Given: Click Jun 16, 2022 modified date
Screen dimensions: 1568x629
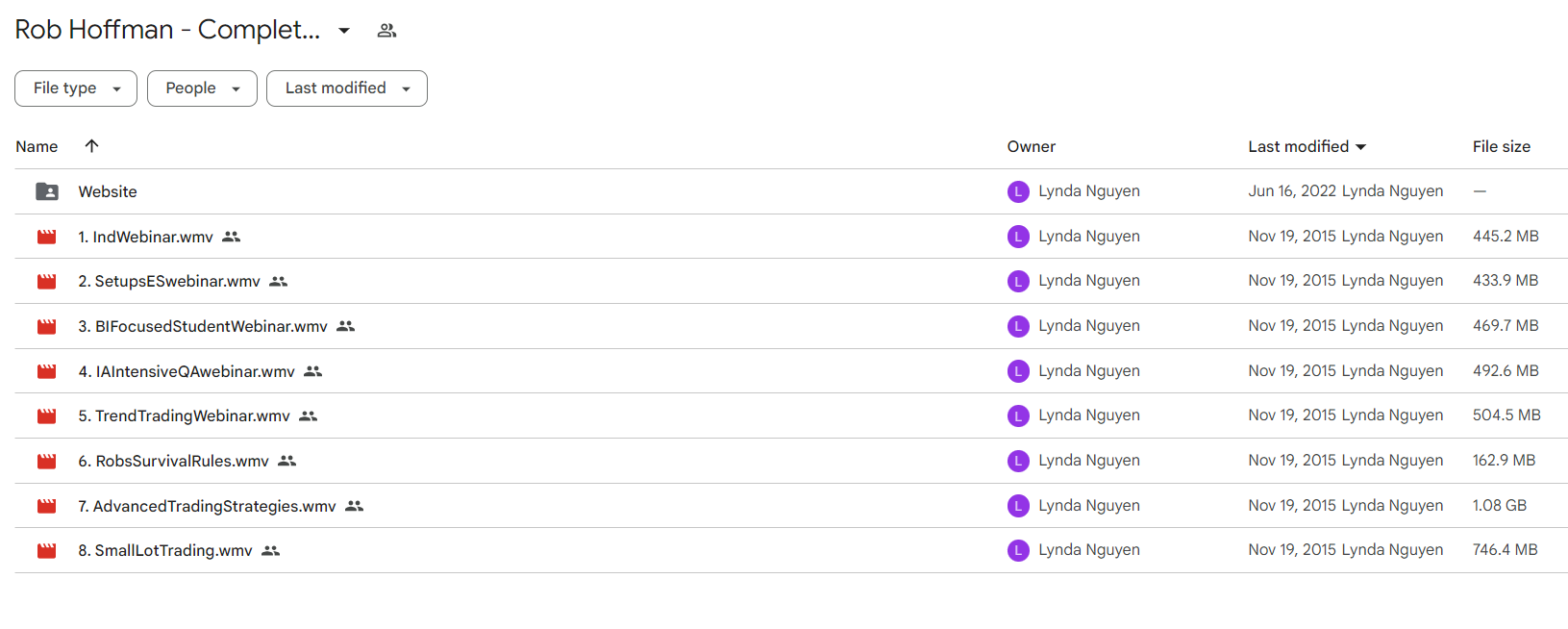Looking at the screenshot, I should [x=1292, y=191].
